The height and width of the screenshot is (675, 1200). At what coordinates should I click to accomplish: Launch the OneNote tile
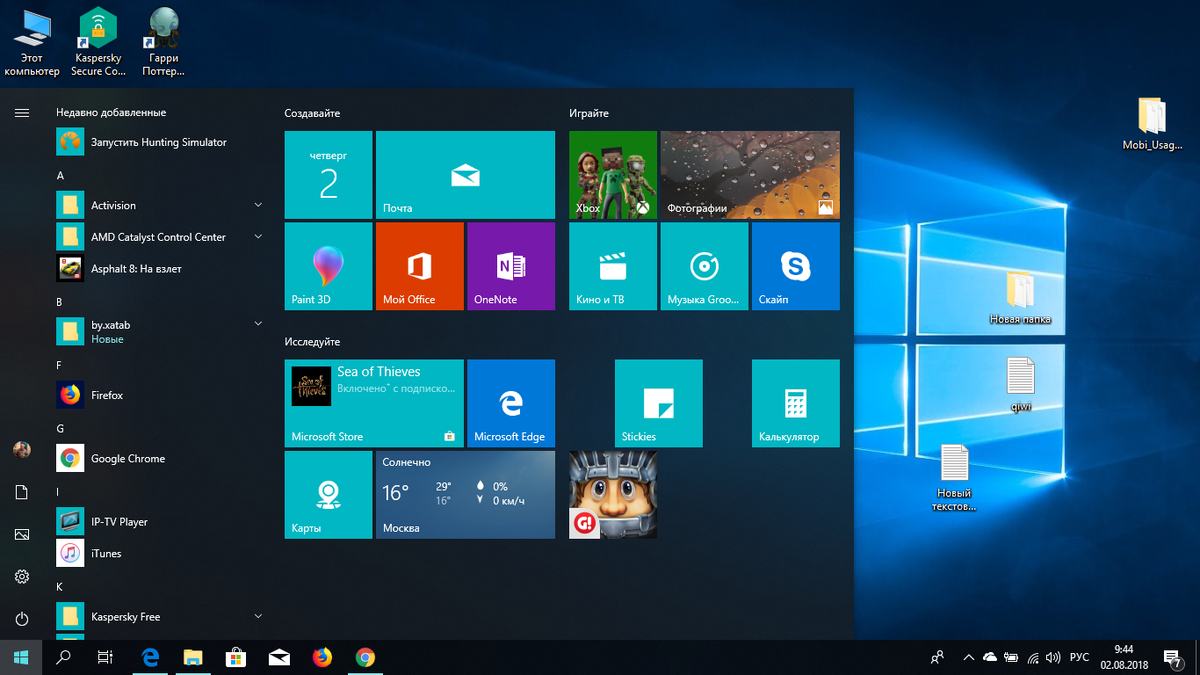coord(511,266)
